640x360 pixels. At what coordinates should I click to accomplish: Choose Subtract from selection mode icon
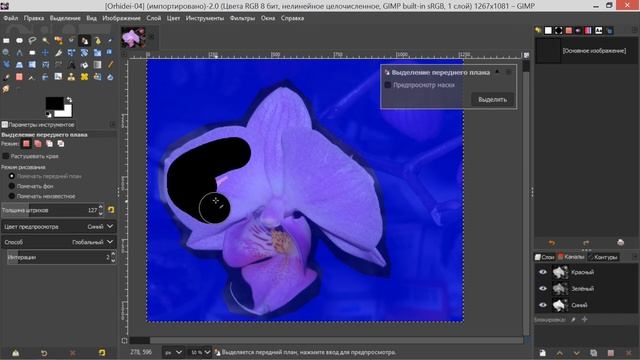49,144
